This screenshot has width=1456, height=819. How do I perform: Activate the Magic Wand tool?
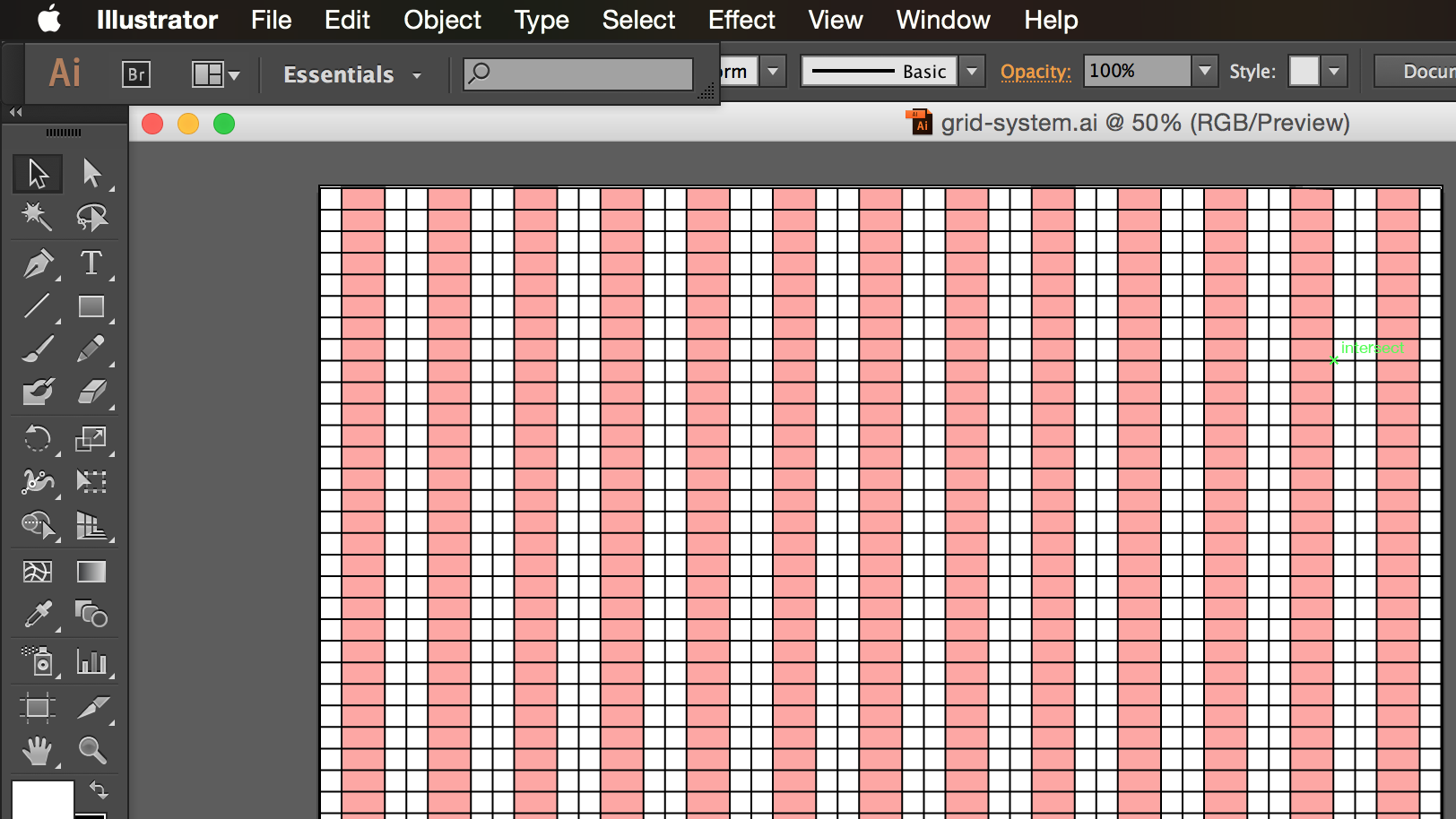(x=37, y=217)
